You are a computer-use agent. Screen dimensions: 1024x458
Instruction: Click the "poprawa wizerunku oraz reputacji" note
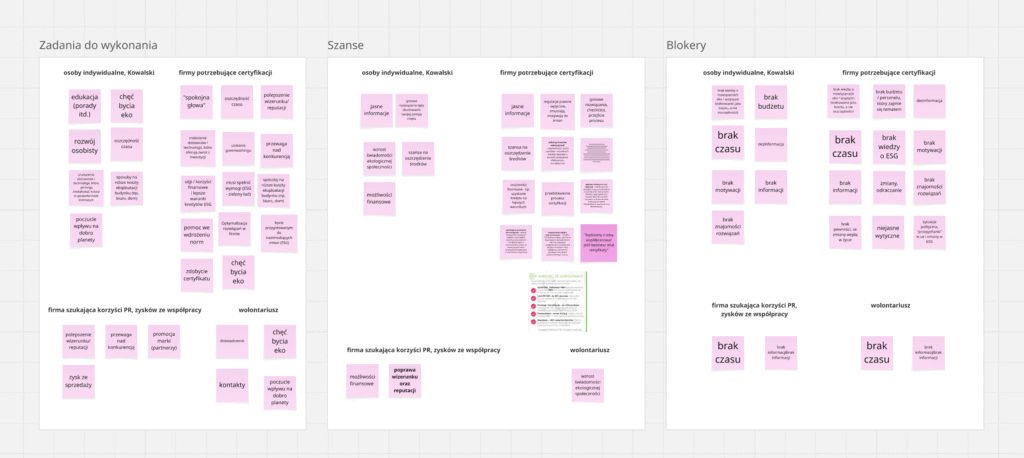click(x=405, y=380)
